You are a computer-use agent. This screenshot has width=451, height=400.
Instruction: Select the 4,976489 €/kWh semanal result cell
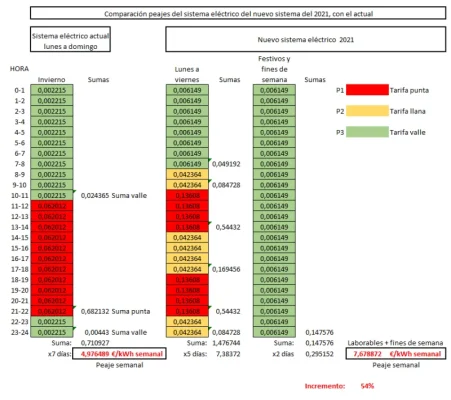click(119, 354)
